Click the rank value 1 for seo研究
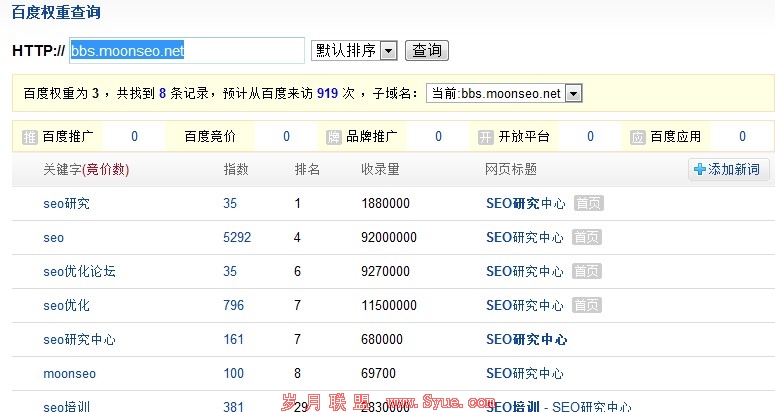The width and height of the screenshot is (775, 412). pos(298,204)
